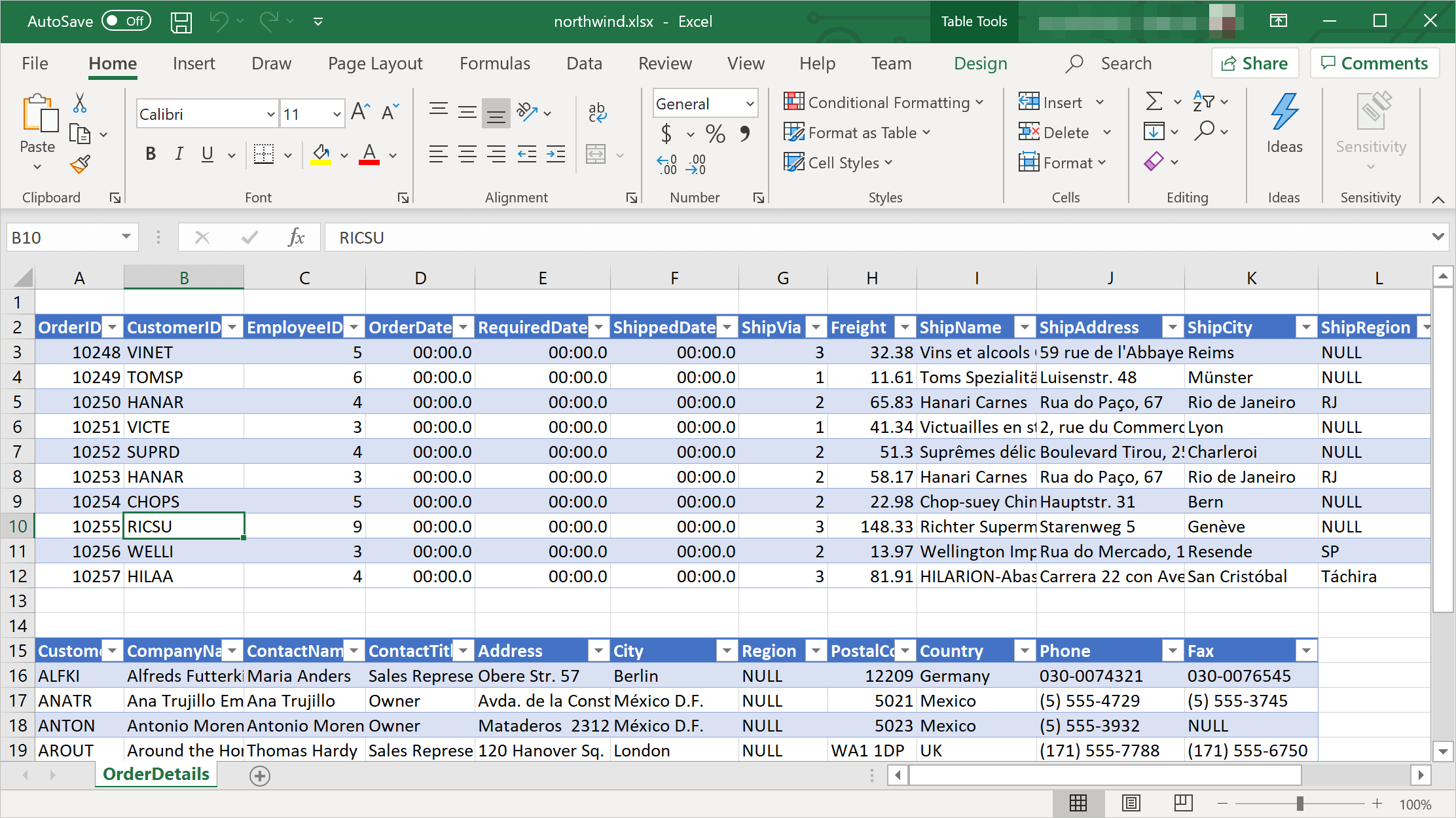Click the Paste clipboard icon
Viewport: 1456px width, 818px height.
point(39,114)
